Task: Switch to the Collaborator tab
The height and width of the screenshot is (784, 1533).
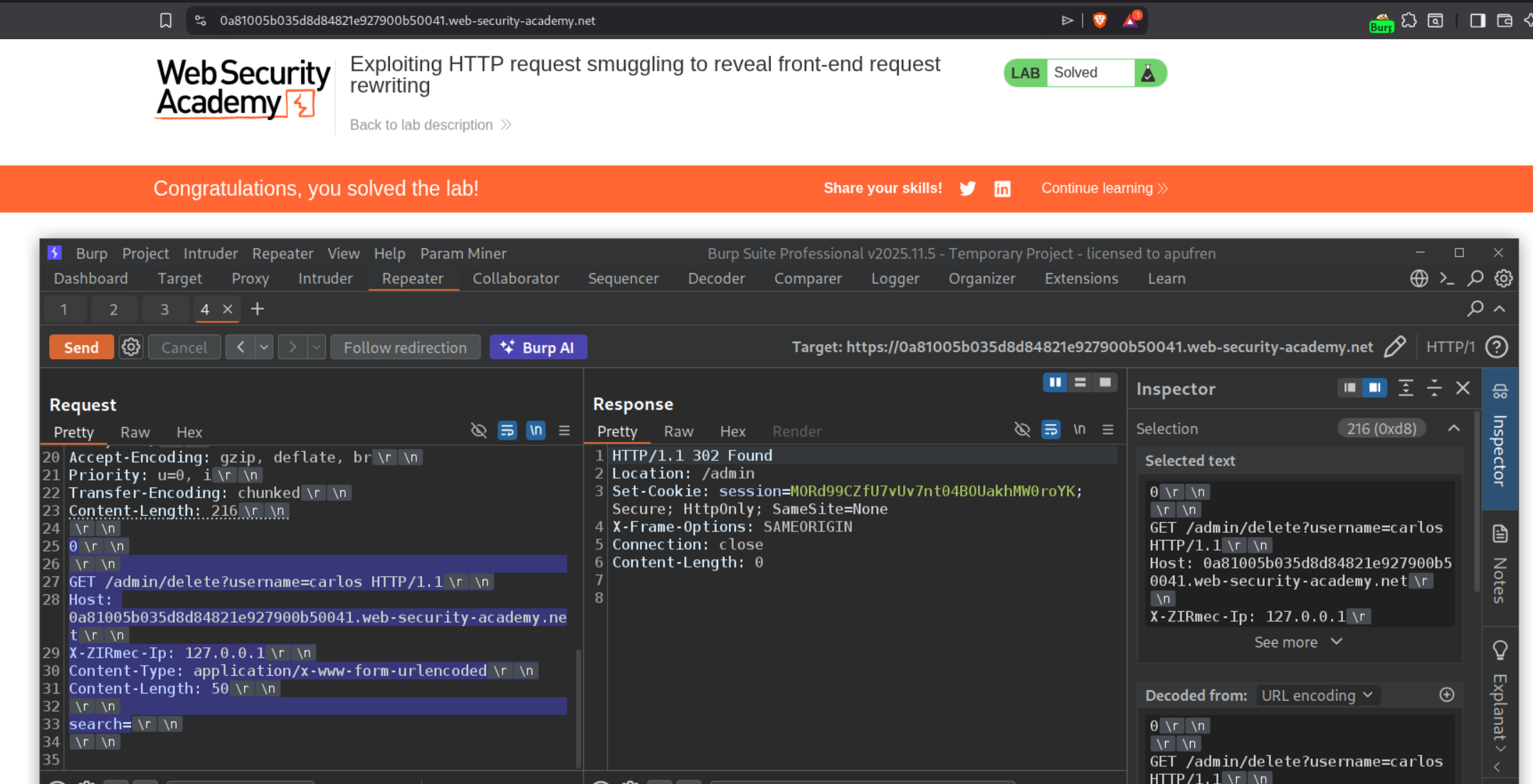Action: tap(515, 278)
